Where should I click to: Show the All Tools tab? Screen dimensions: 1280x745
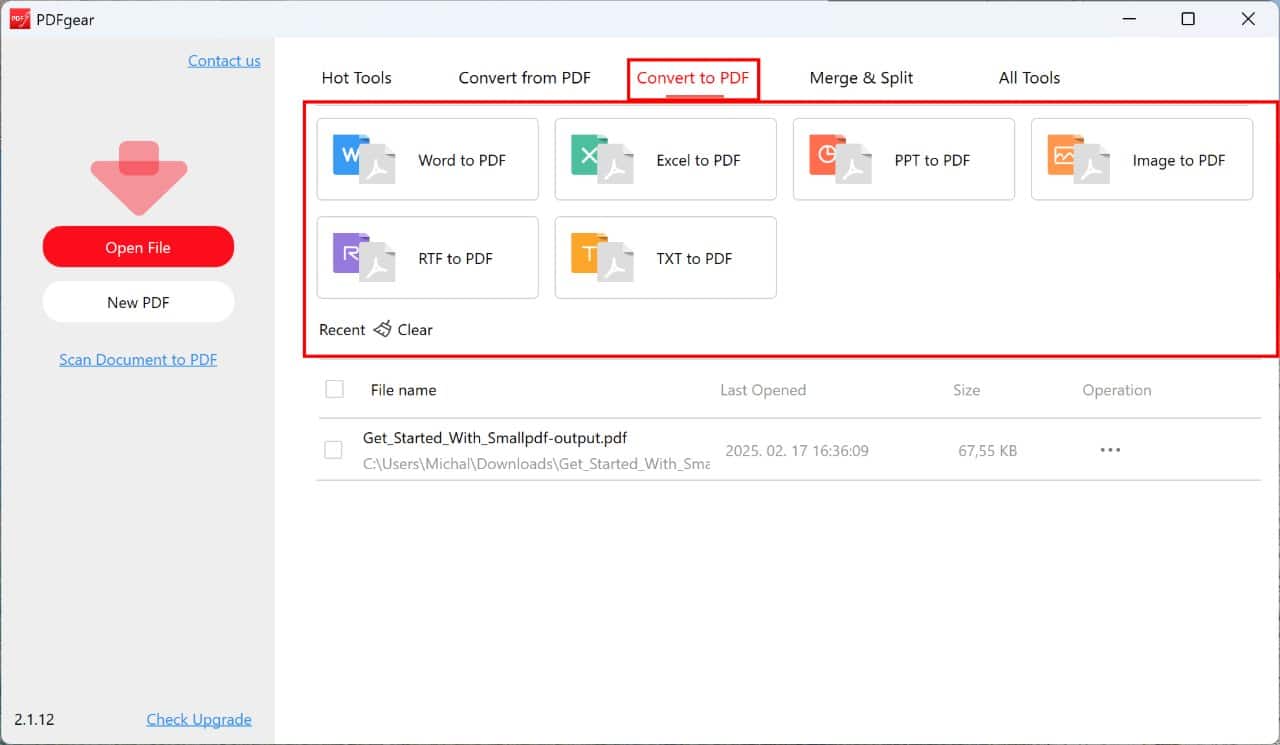click(1029, 78)
